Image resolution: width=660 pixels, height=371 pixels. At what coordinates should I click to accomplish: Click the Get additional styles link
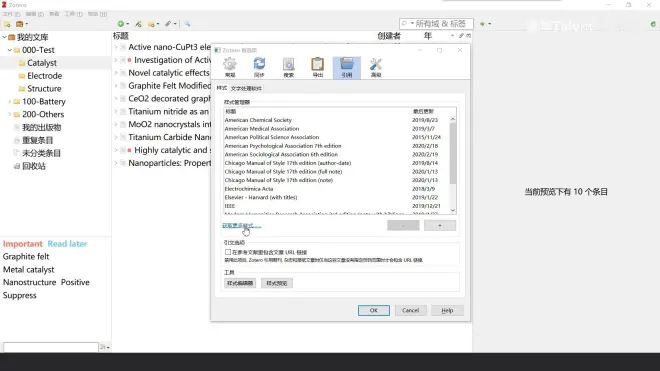tap(242, 226)
